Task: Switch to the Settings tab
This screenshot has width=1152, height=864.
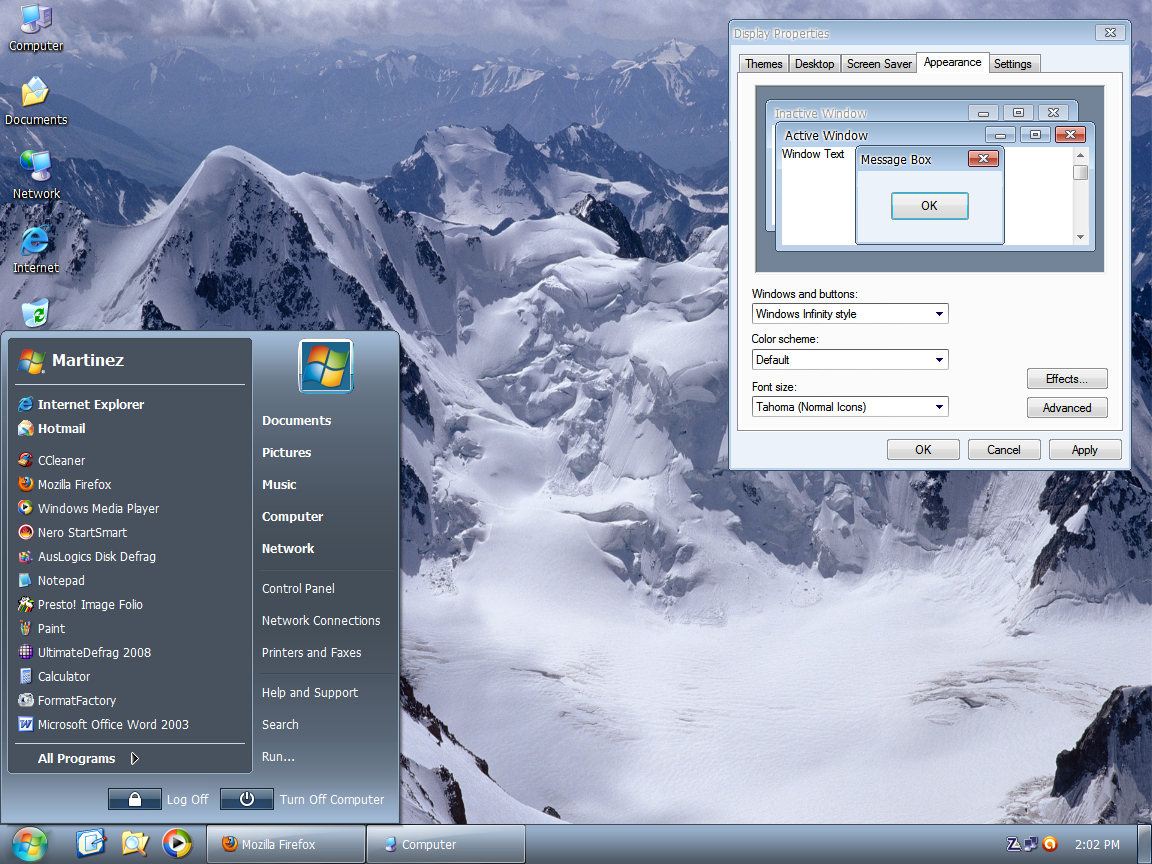Action: tap(1012, 64)
